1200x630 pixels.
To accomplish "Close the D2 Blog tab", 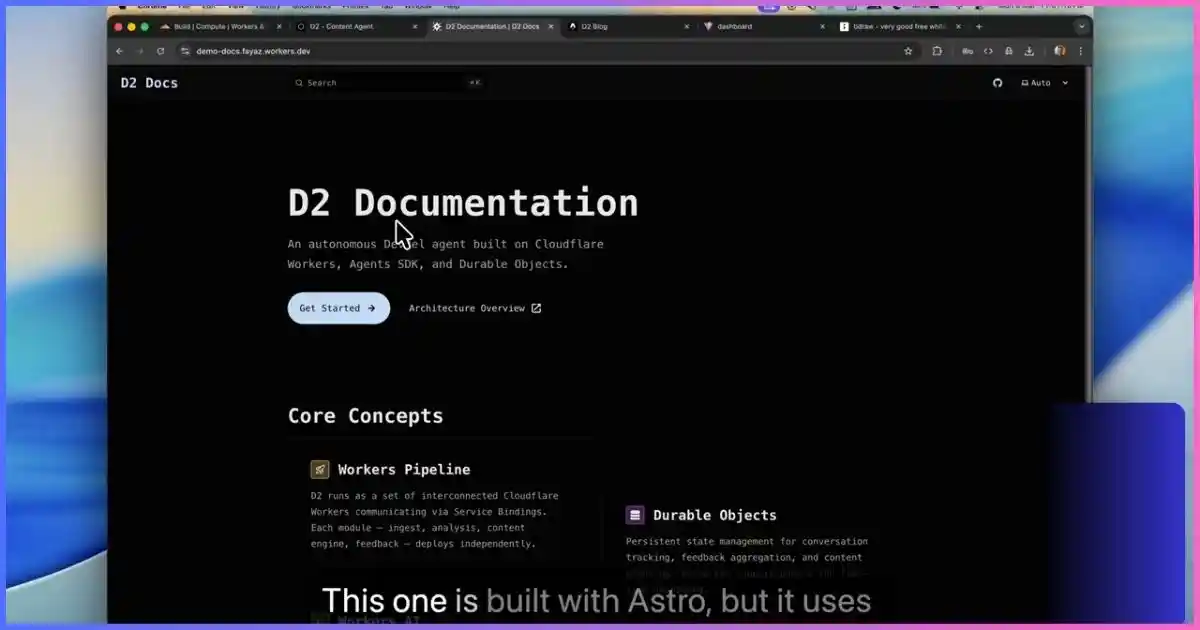I will (x=686, y=26).
